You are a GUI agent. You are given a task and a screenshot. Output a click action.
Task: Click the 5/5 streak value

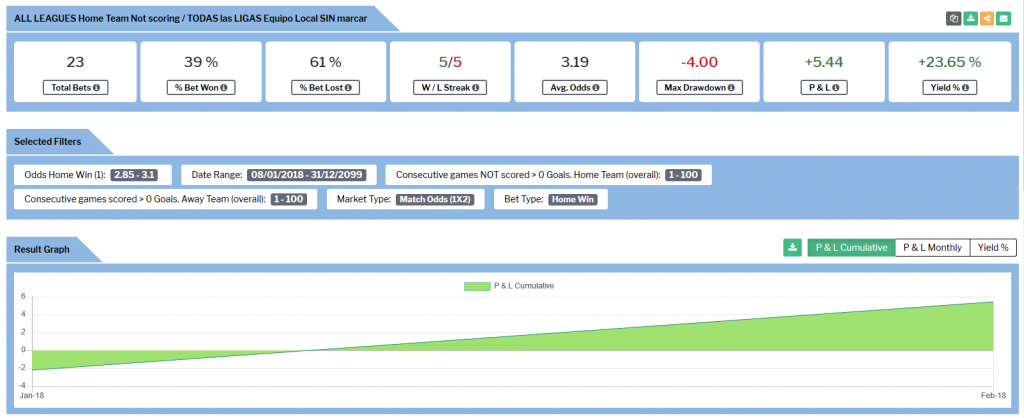click(450, 63)
